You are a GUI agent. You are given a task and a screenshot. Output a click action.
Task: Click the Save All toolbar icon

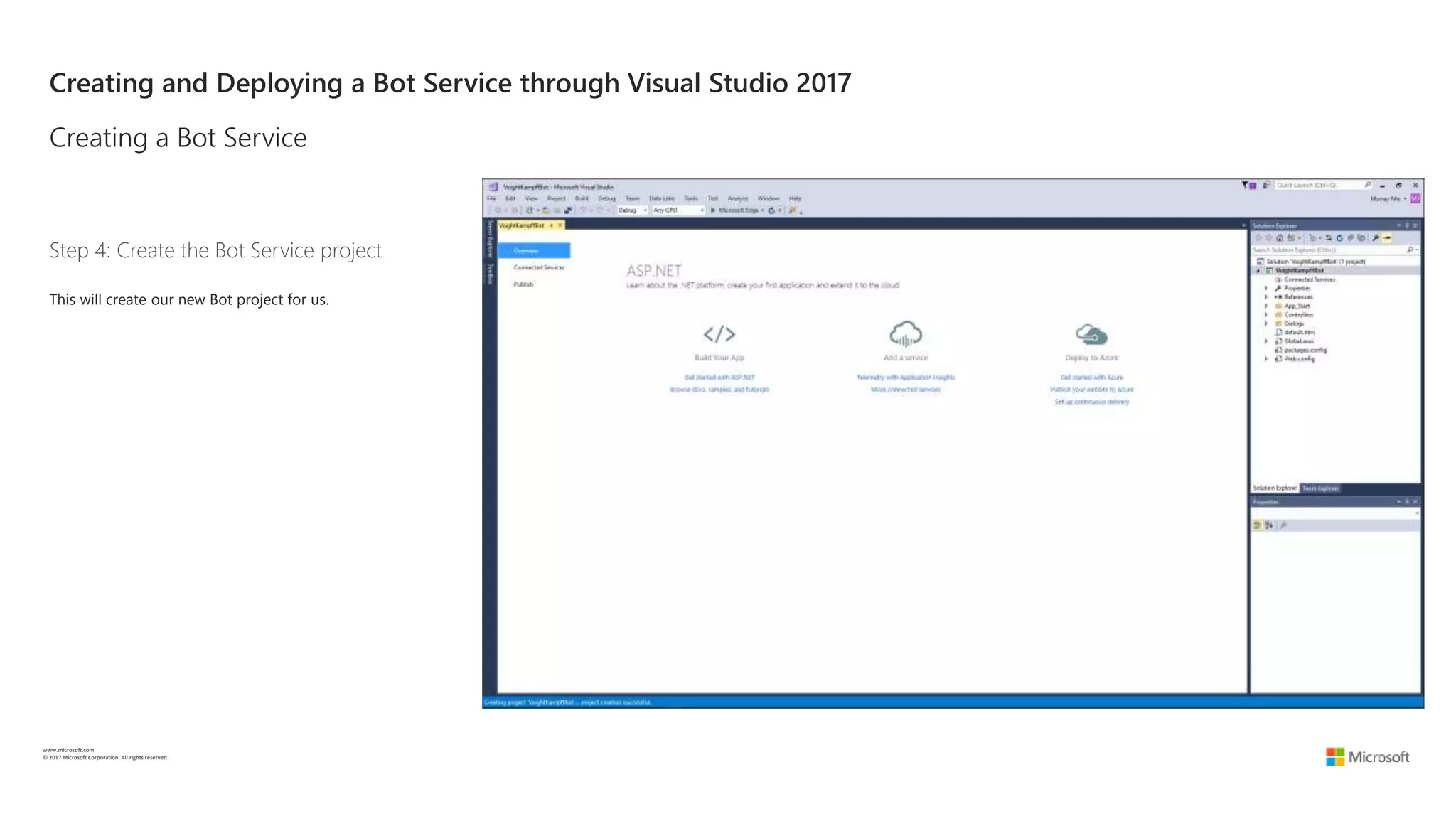(568, 210)
